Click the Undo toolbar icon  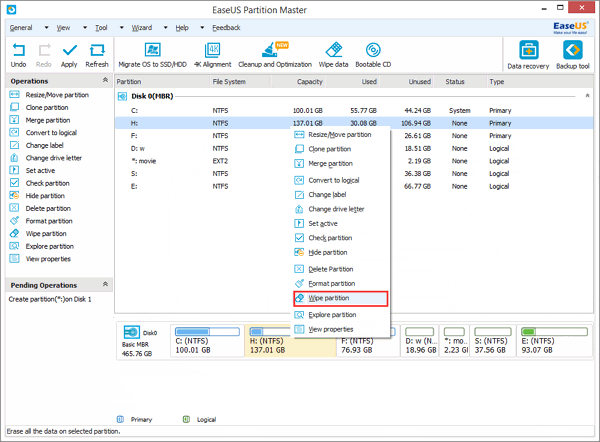coord(18,55)
